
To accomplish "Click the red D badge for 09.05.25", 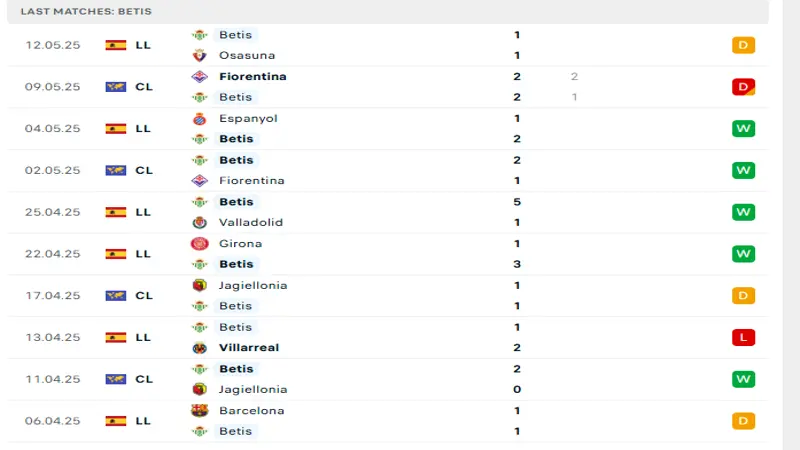I will pyautogui.click(x=743, y=87).
